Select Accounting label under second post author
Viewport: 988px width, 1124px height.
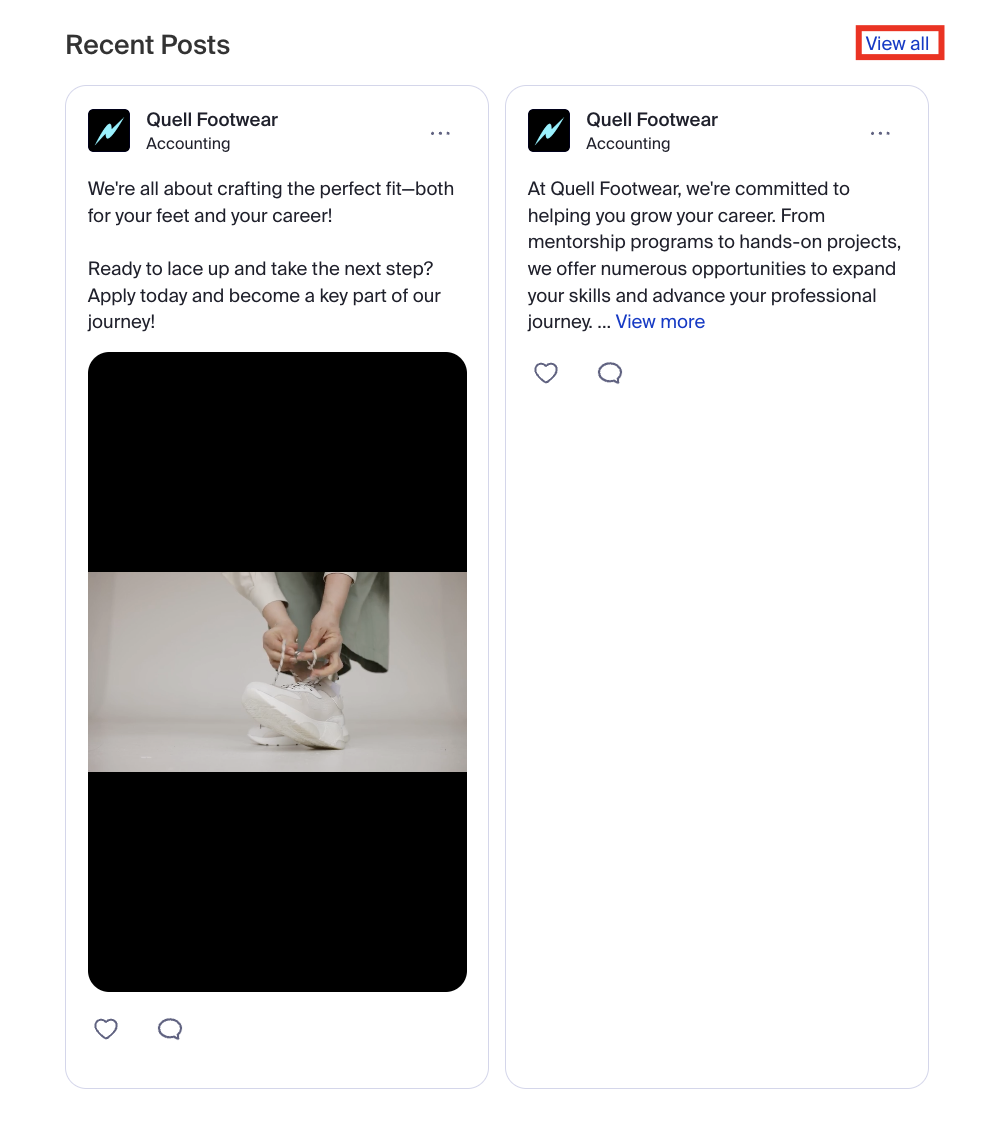[628, 143]
